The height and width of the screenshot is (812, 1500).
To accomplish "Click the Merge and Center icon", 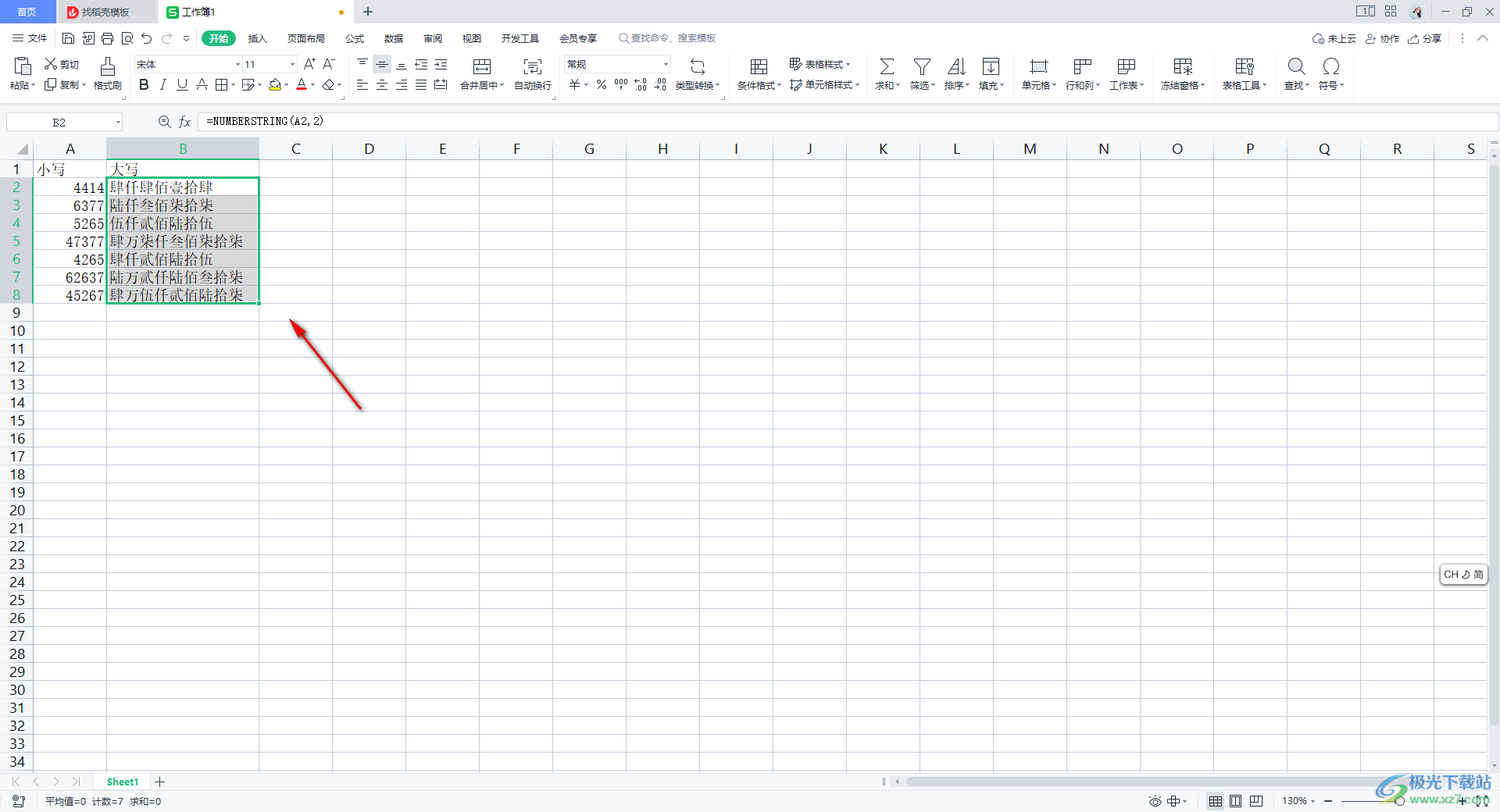I will pyautogui.click(x=482, y=66).
